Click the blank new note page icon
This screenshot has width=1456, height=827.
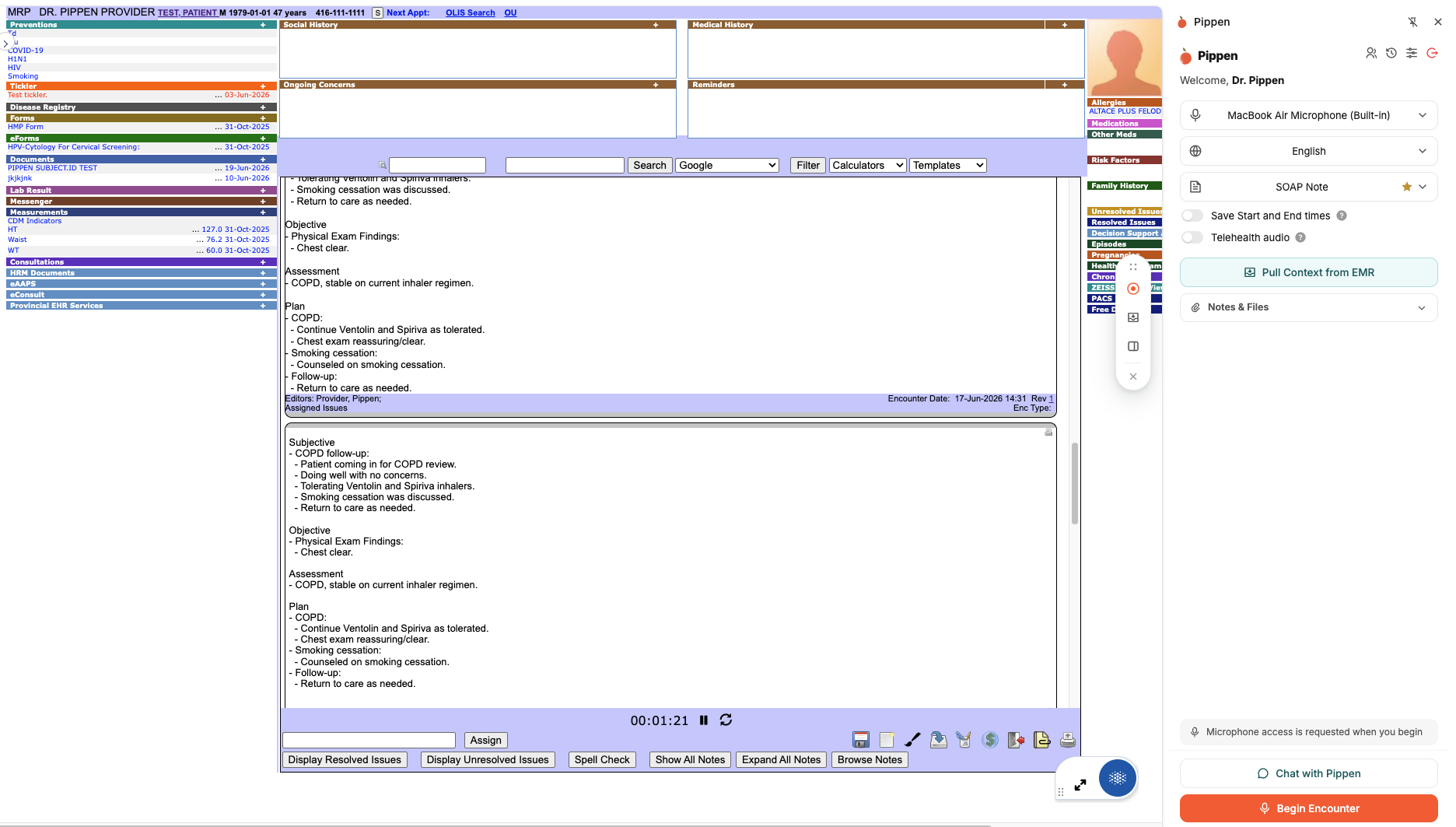(887, 740)
